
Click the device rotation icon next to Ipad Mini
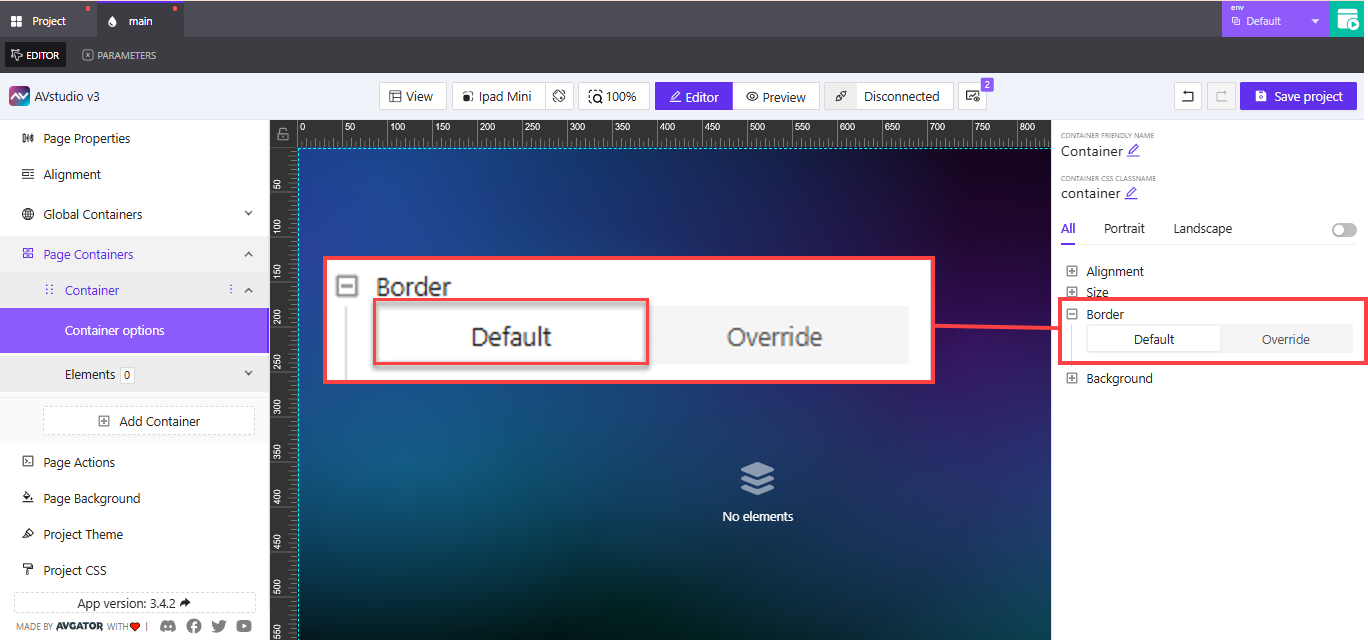pyautogui.click(x=559, y=96)
